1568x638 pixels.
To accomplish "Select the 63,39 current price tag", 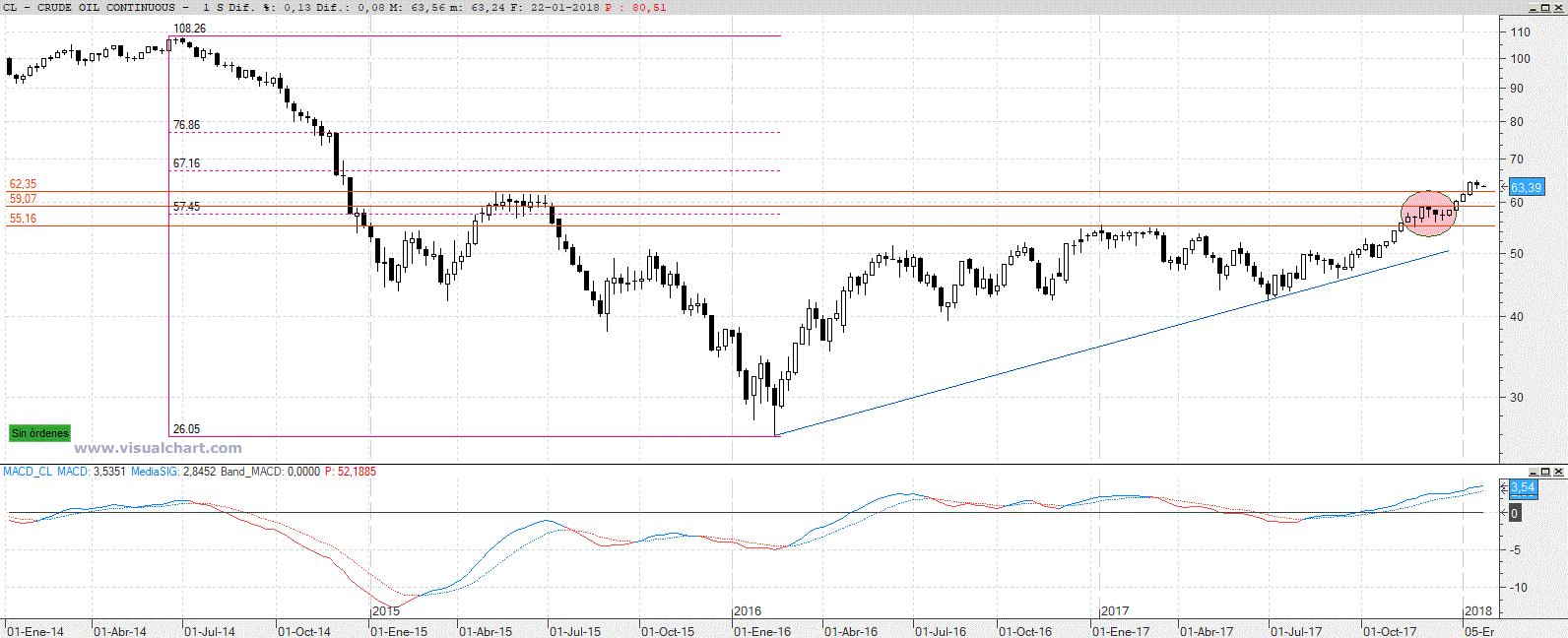I will point(1526,187).
